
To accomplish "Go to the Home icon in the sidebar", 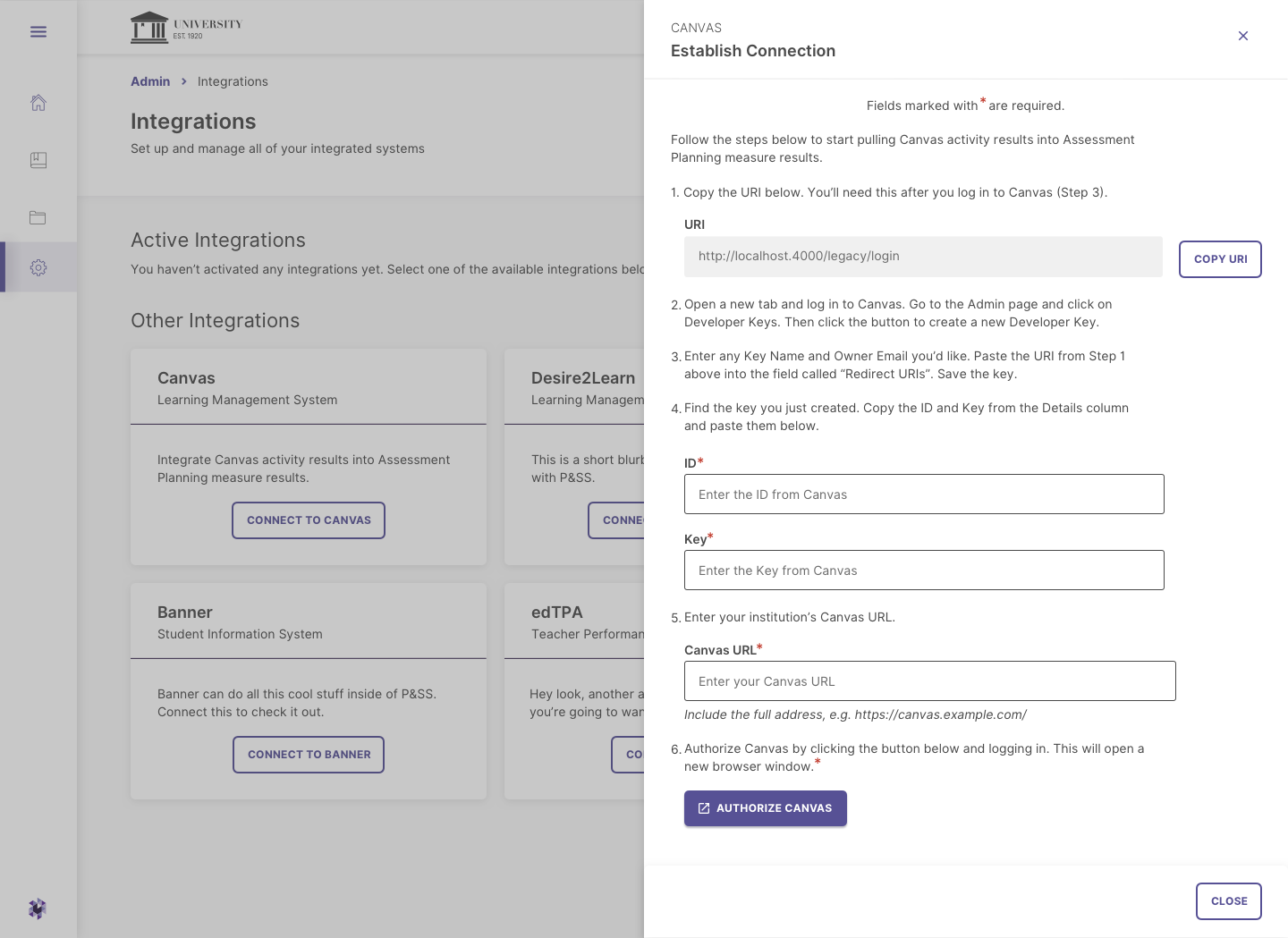I will coord(38,103).
